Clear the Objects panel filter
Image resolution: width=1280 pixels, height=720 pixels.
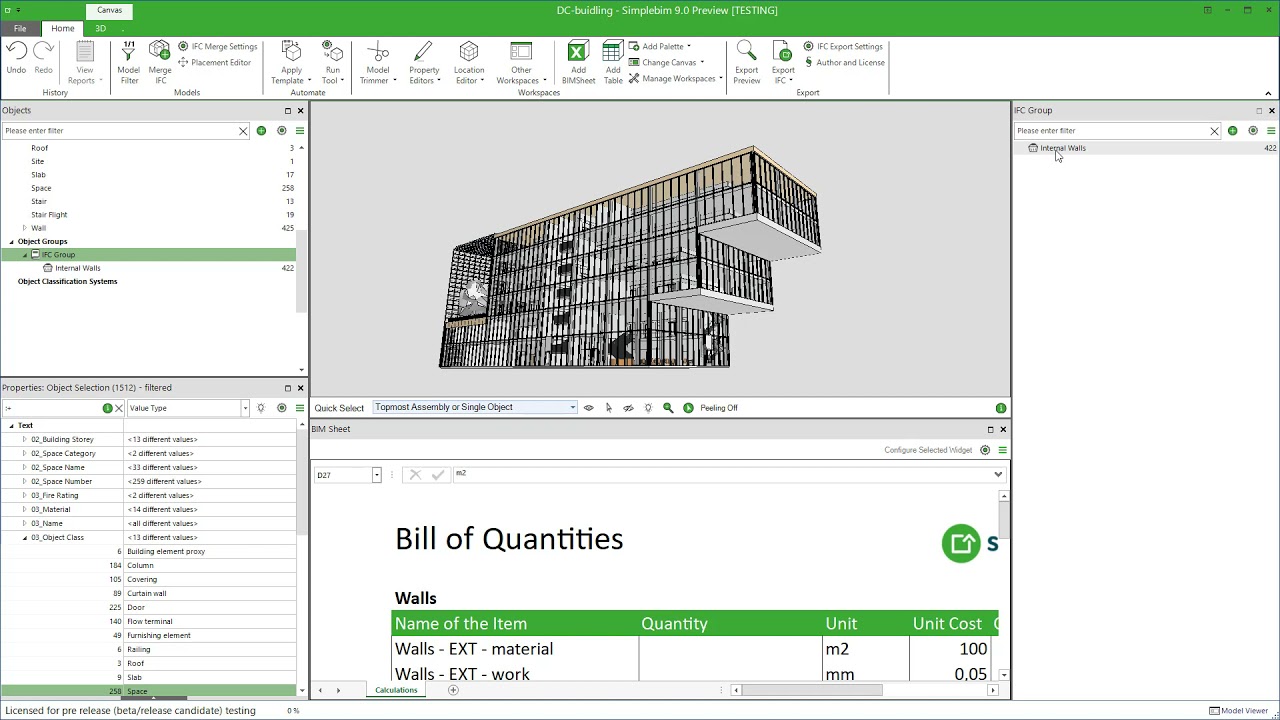243,131
